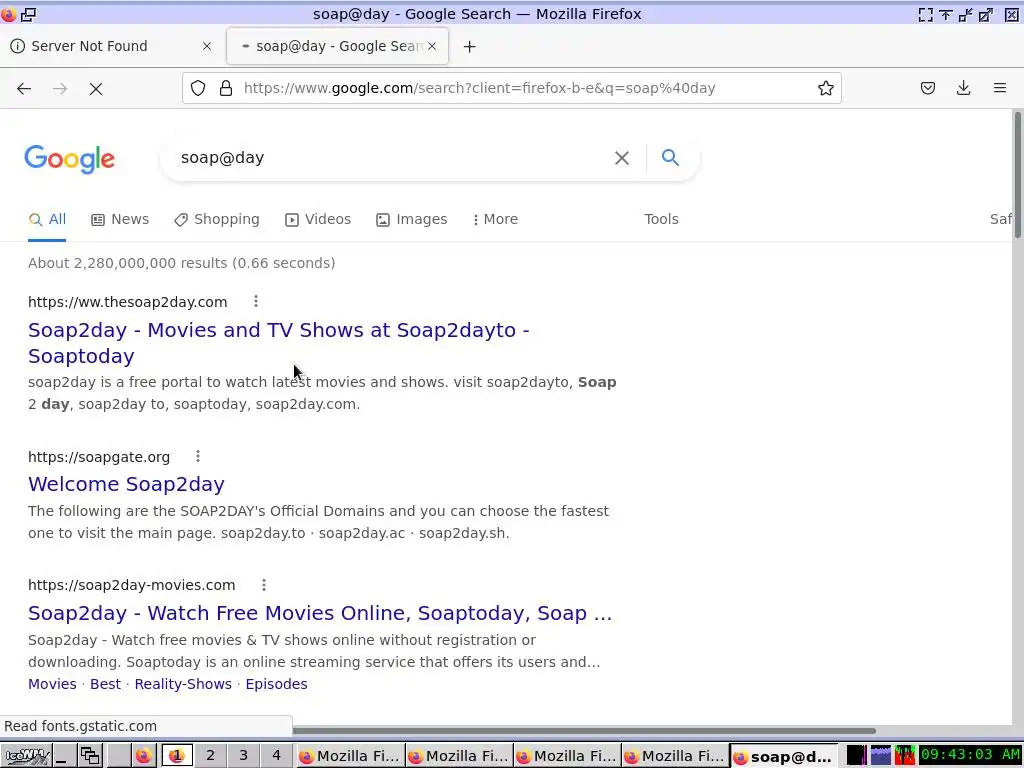Image resolution: width=1024 pixels, height=768 pixels.
Task: Open options dots beside ww.thesoap2day.com result
Action: (256, 301)
